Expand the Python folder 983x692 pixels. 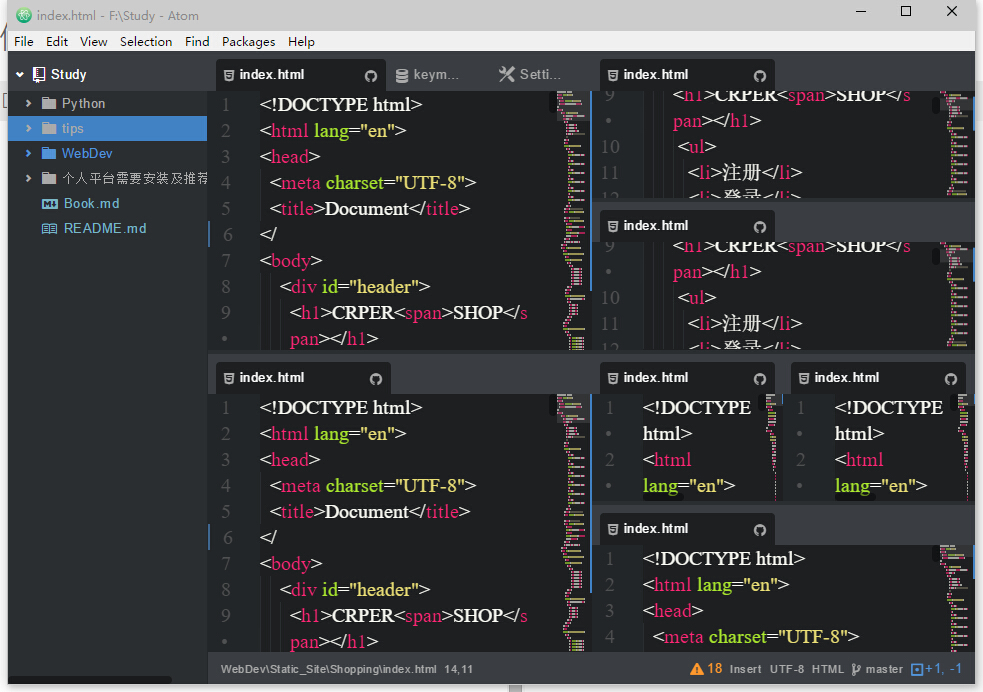(x=28, y=103)
